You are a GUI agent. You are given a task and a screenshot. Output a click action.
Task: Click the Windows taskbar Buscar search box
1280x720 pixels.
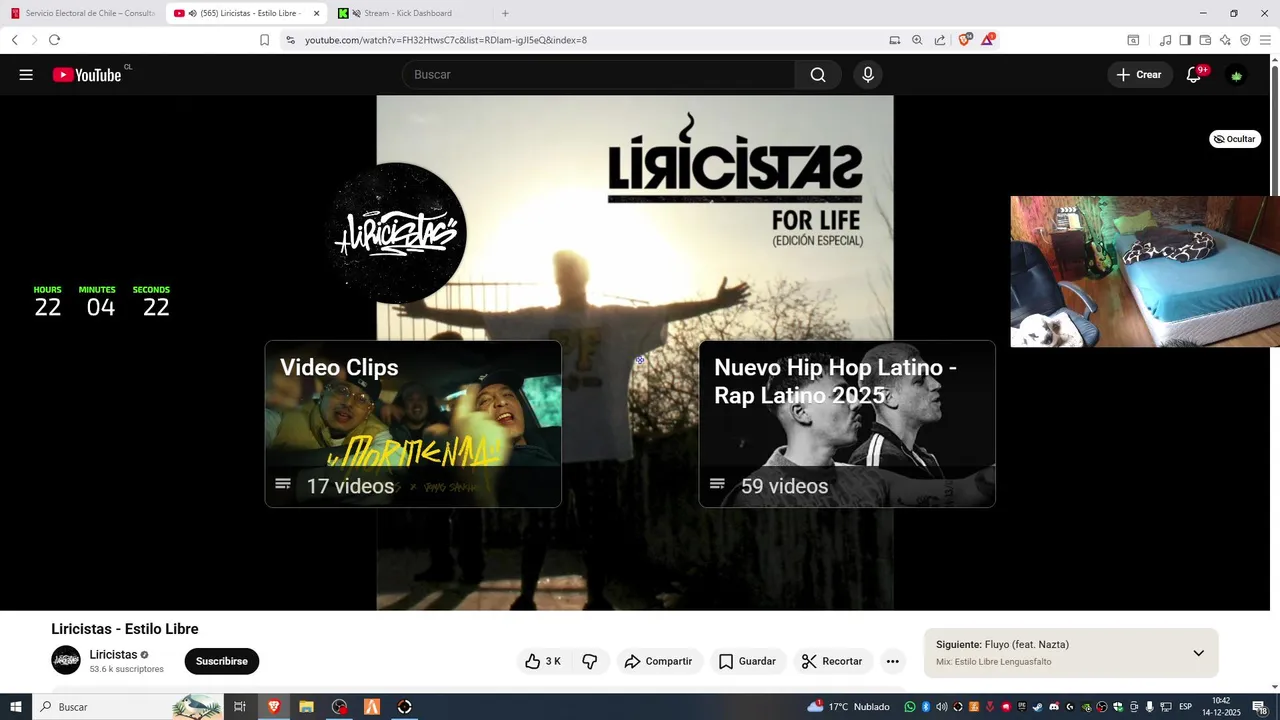[x=130, y=707]
